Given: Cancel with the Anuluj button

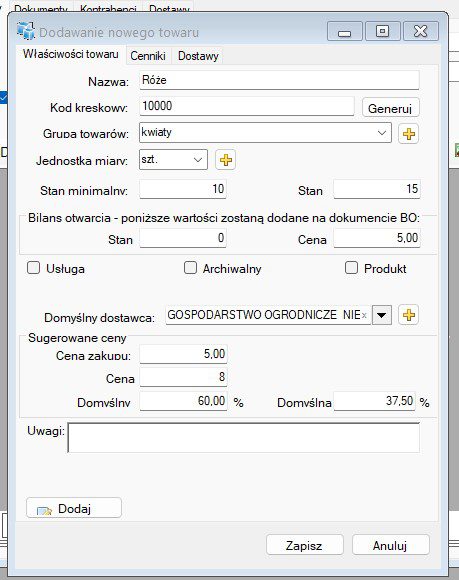Looking at the screenshot, I should click(390, 545).
